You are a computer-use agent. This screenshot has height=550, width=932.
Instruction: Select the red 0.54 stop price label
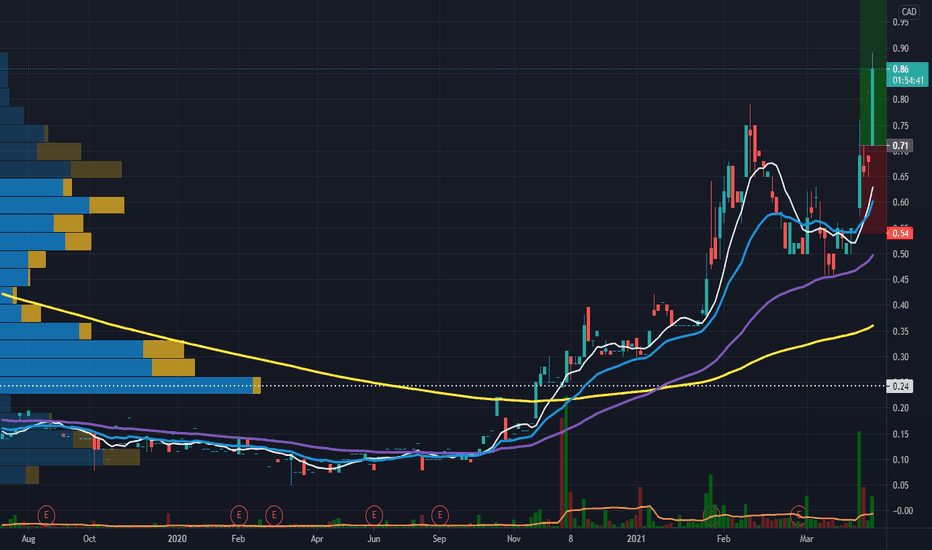pos(900,233)
